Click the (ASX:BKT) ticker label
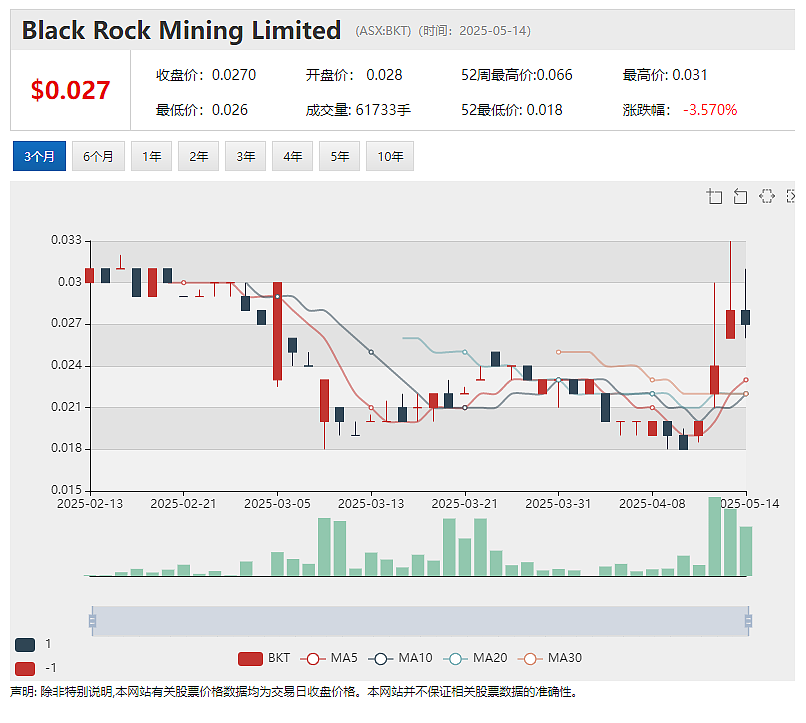 pos(383,31)
